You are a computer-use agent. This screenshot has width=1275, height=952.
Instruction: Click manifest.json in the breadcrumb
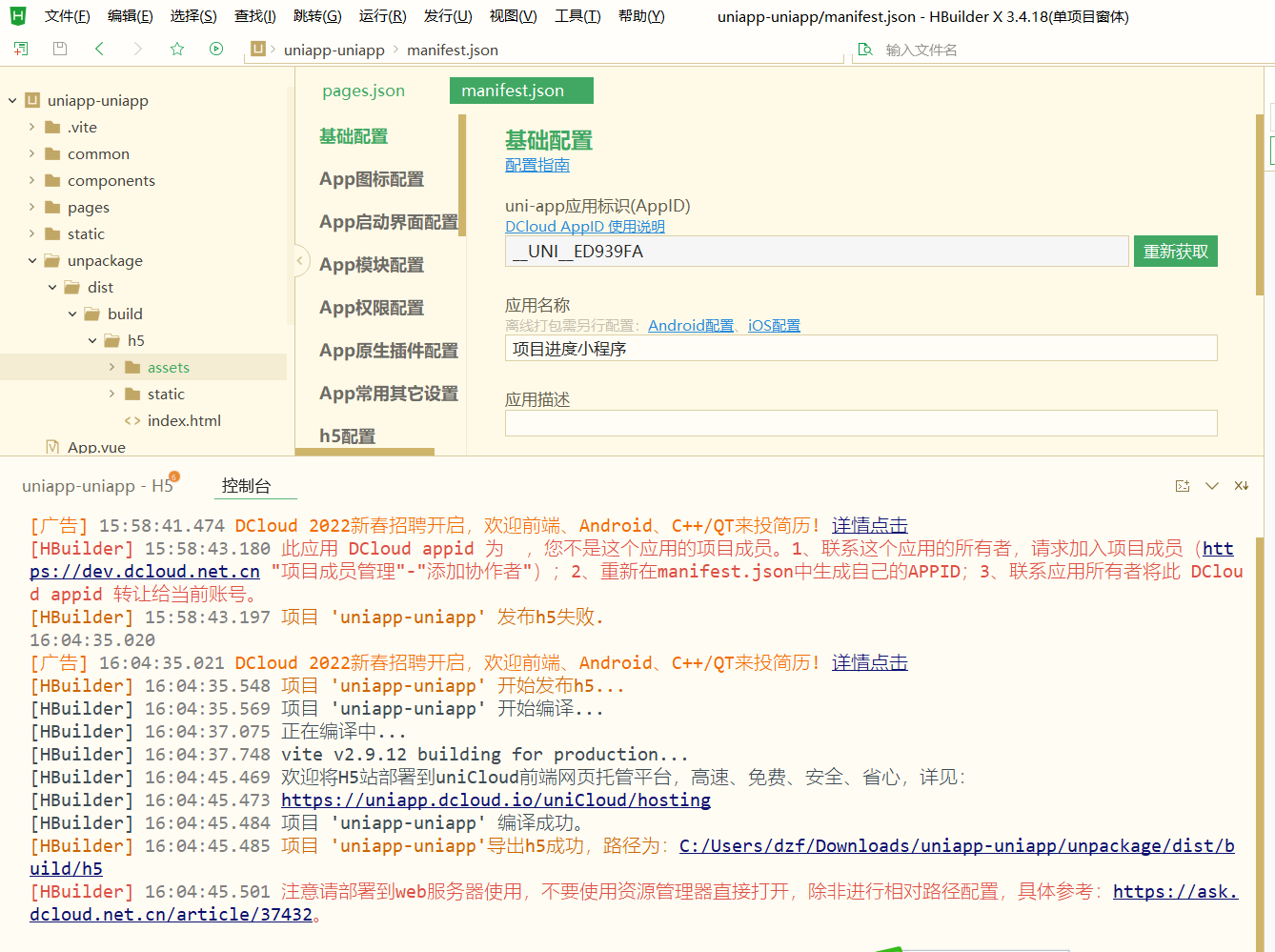453,50
